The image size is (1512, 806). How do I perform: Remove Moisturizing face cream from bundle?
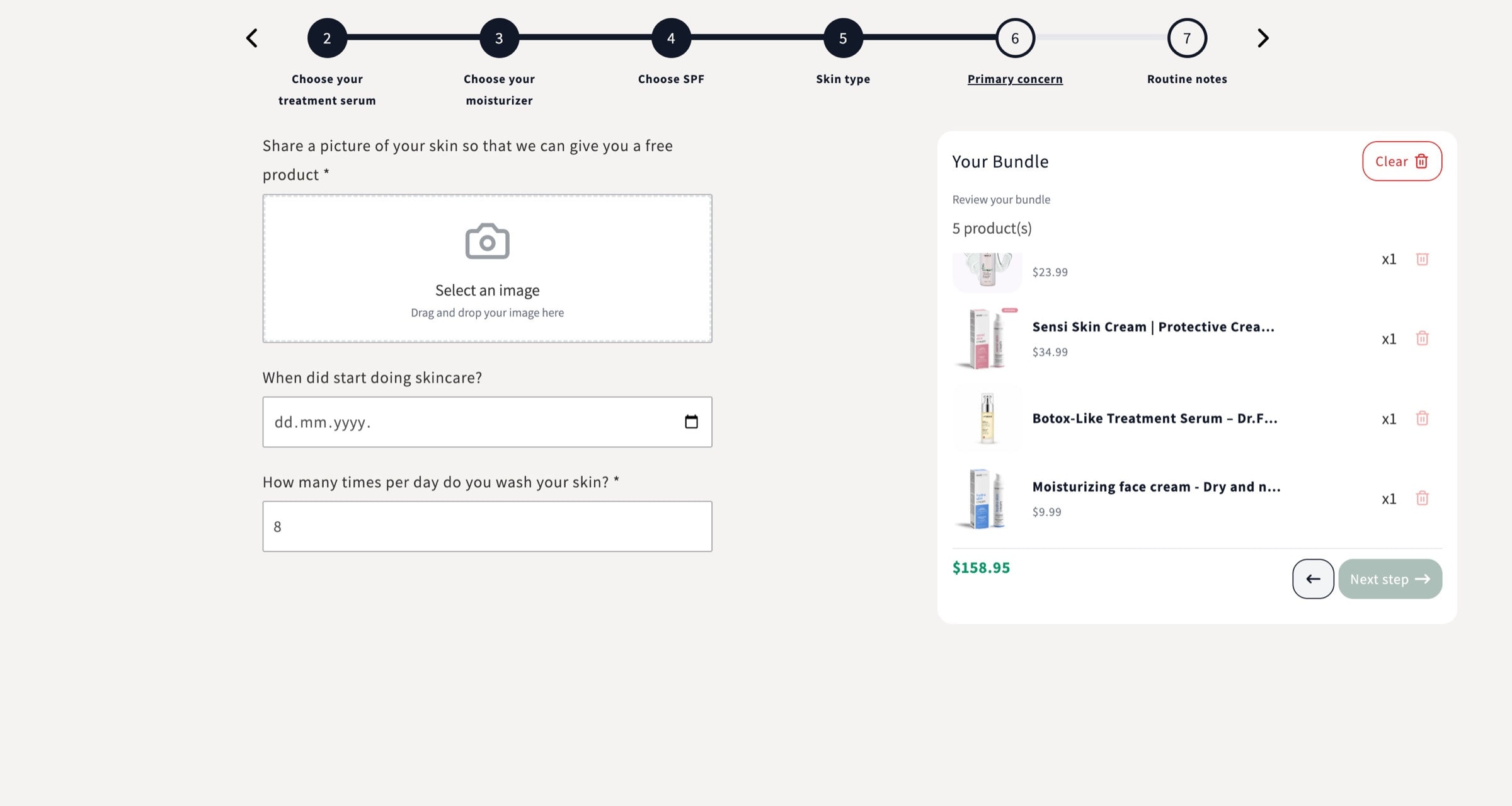tap(1422, 498)
